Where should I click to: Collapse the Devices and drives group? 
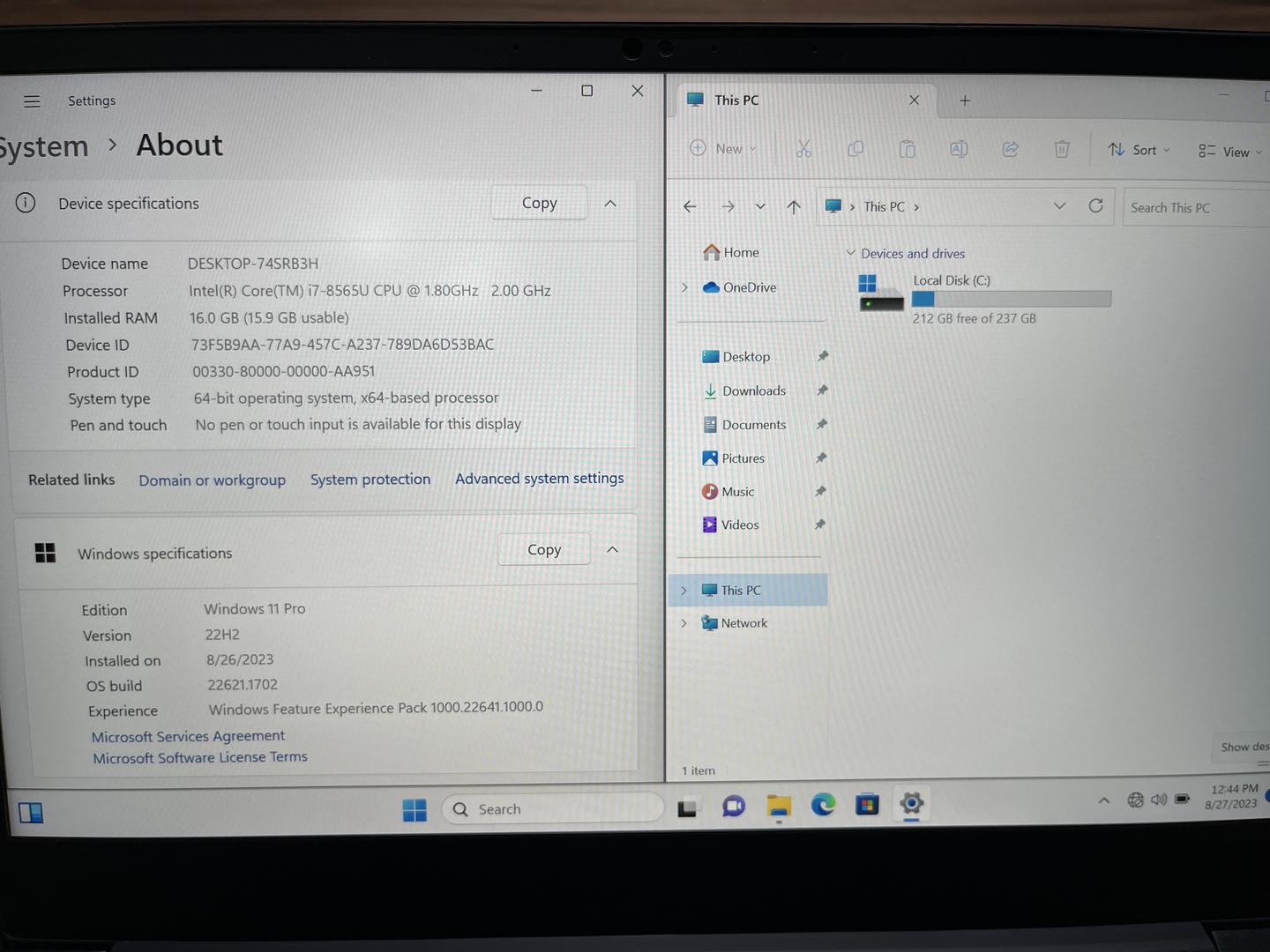tap(850, 253)
